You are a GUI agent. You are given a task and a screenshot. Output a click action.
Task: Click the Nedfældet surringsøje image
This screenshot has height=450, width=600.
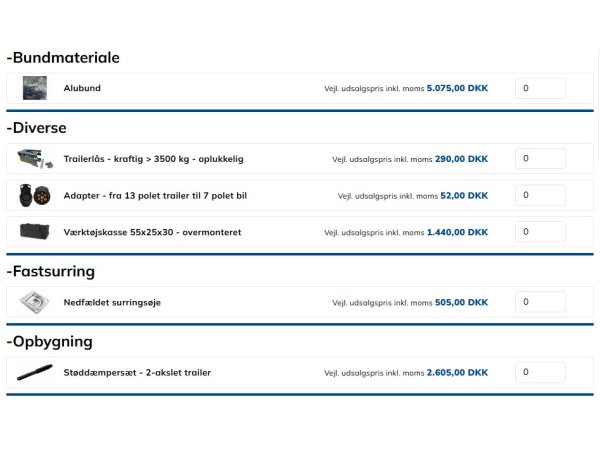coord(35,302)
